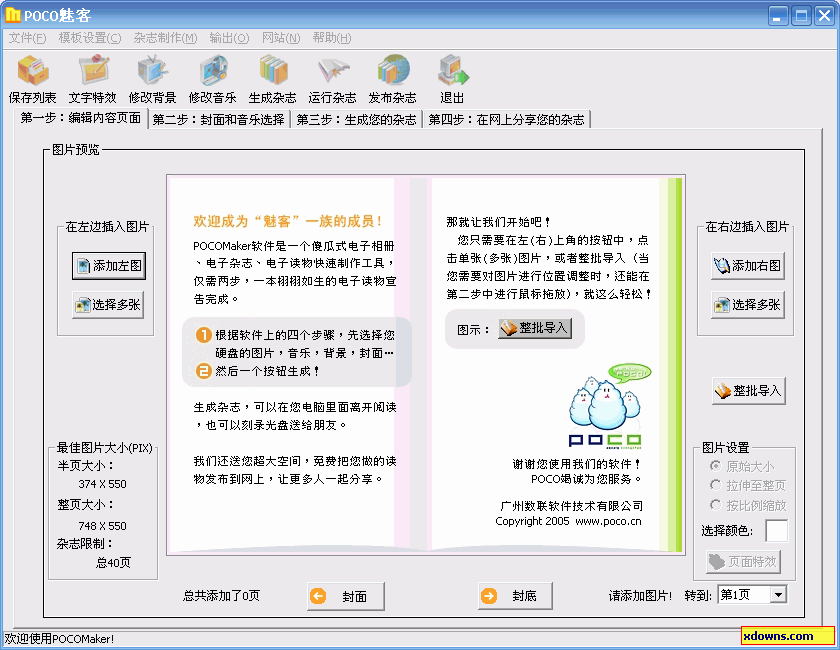Click the right page of the magazine preview

557,364
